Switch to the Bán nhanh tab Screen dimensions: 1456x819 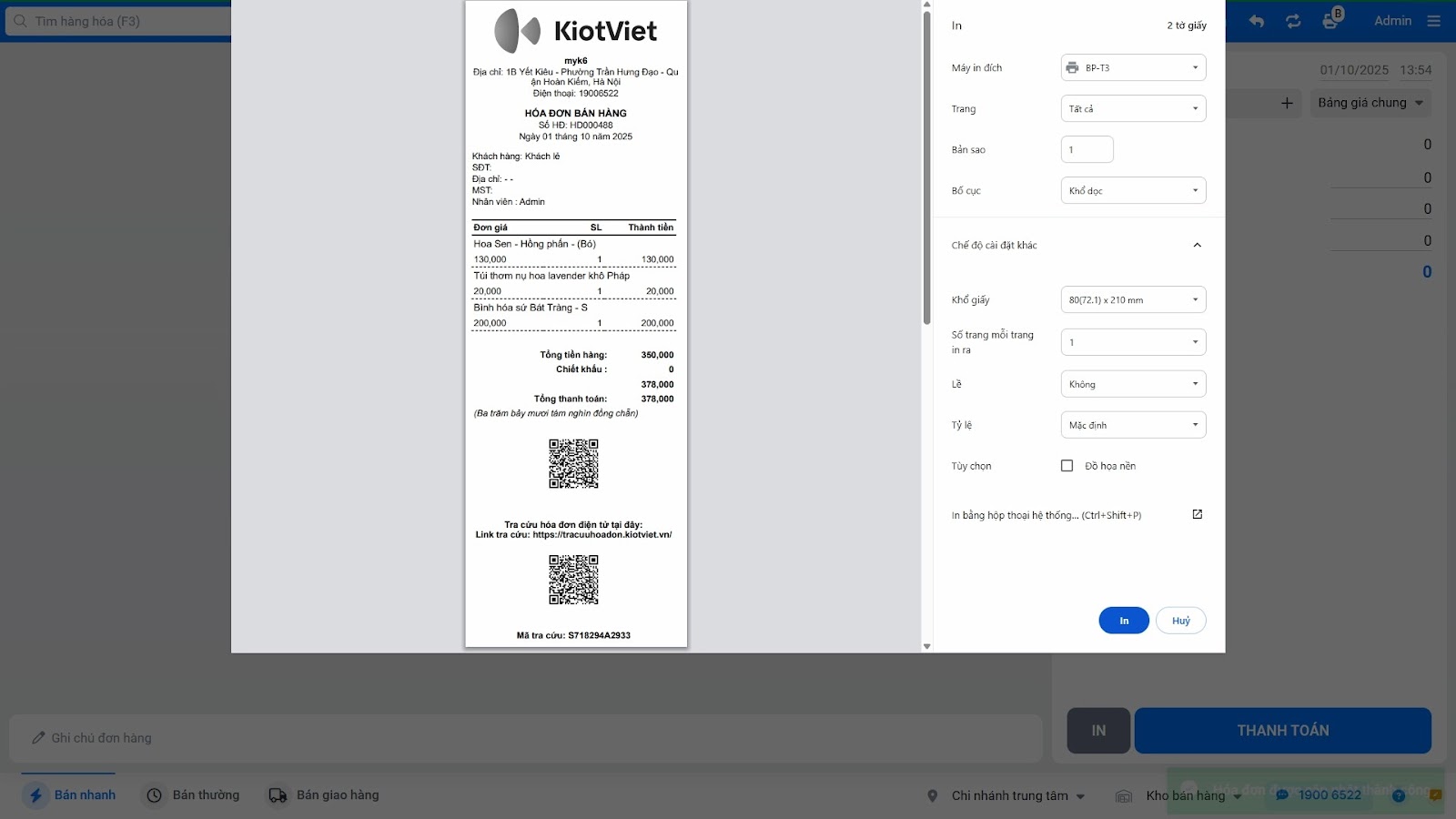click(71, 795)
